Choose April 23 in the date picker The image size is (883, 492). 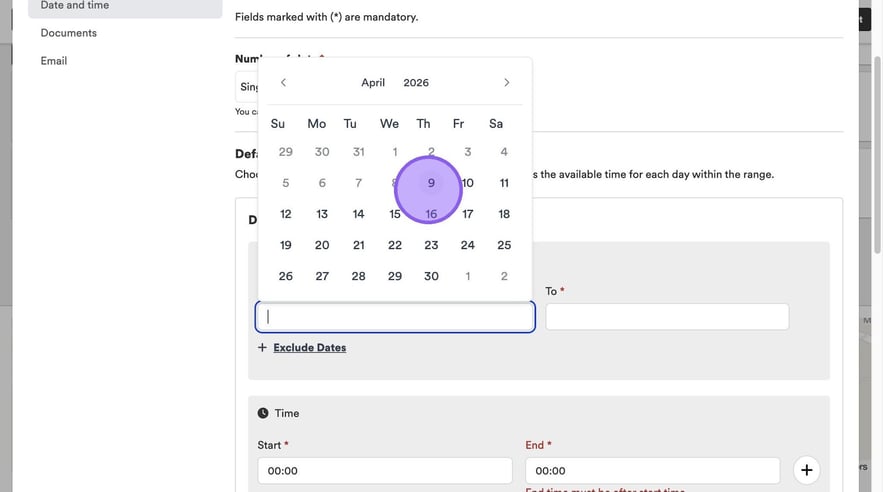pyautogui.click(x=431, y=245)
